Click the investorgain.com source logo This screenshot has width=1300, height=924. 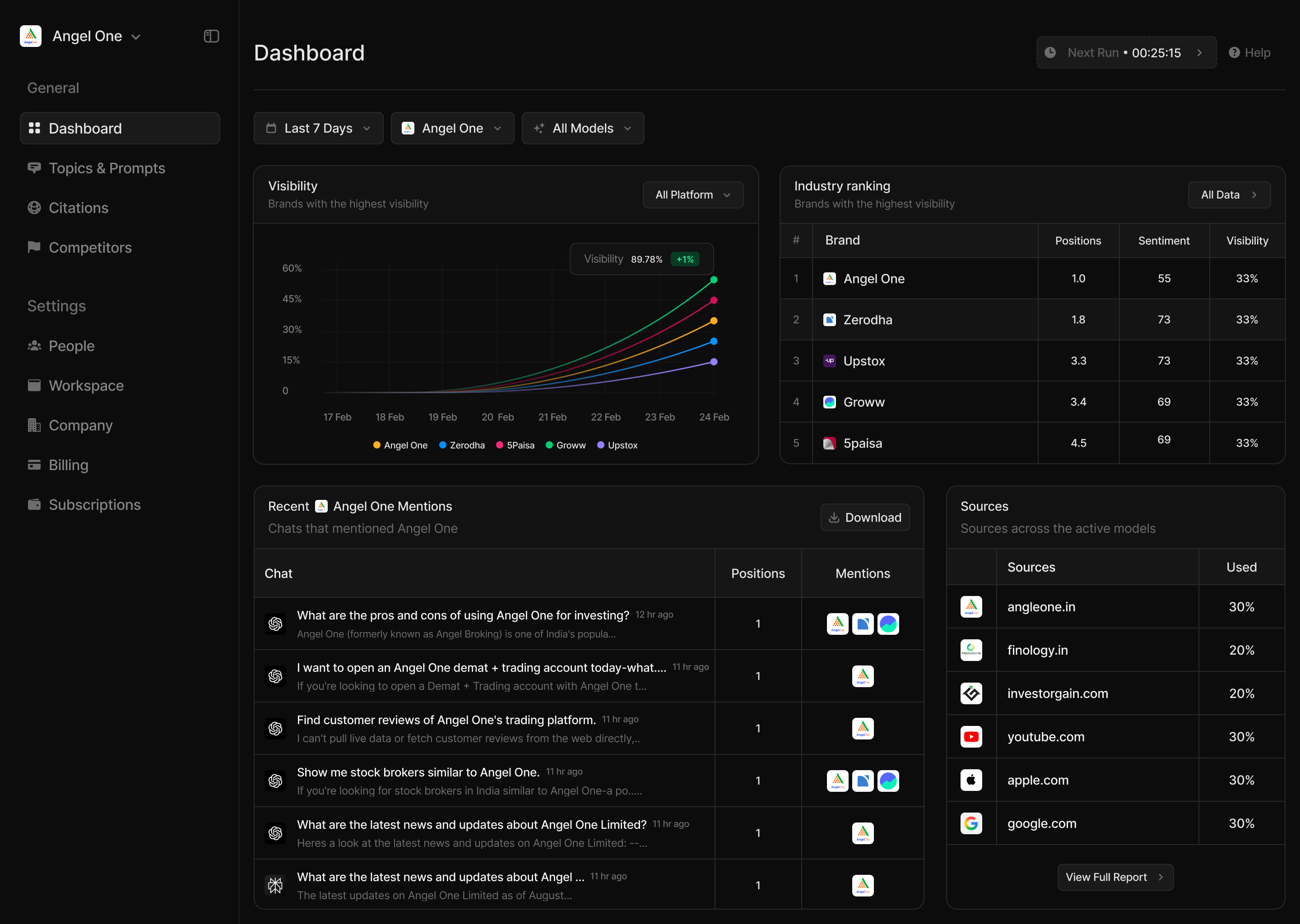click(x=971, y=693)
